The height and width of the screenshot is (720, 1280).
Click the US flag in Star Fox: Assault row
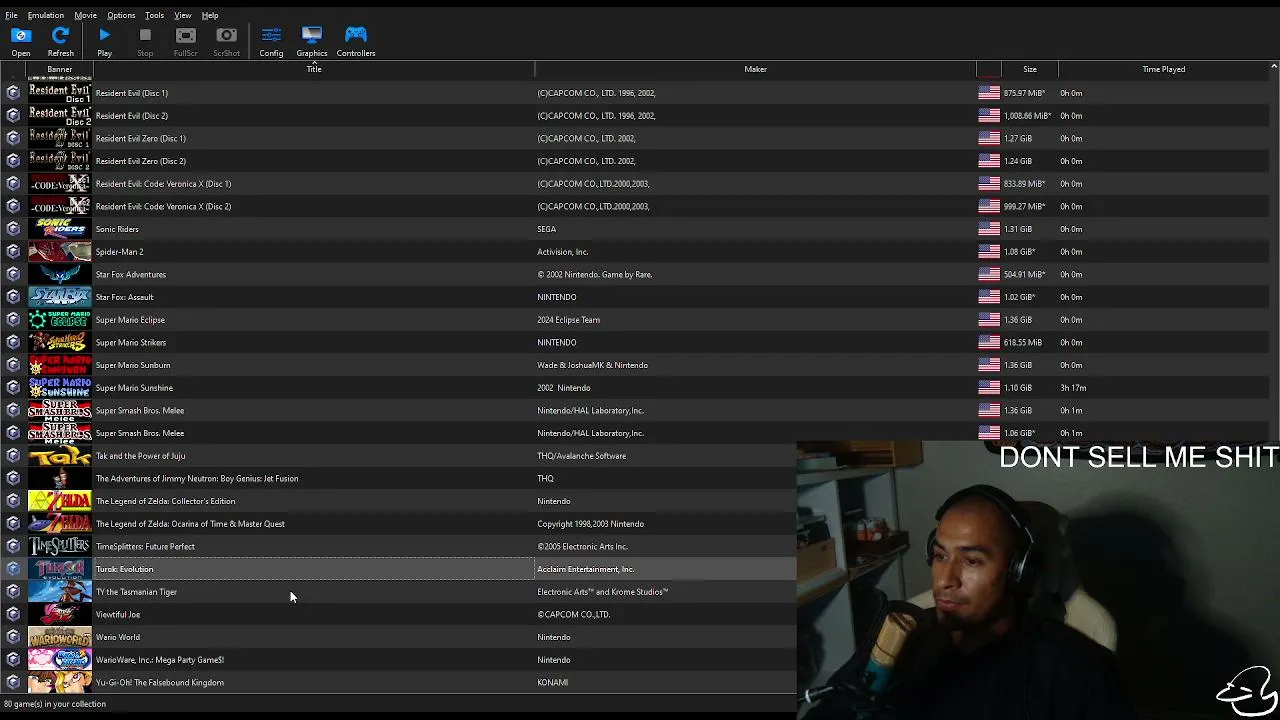[x=989, y=297]
